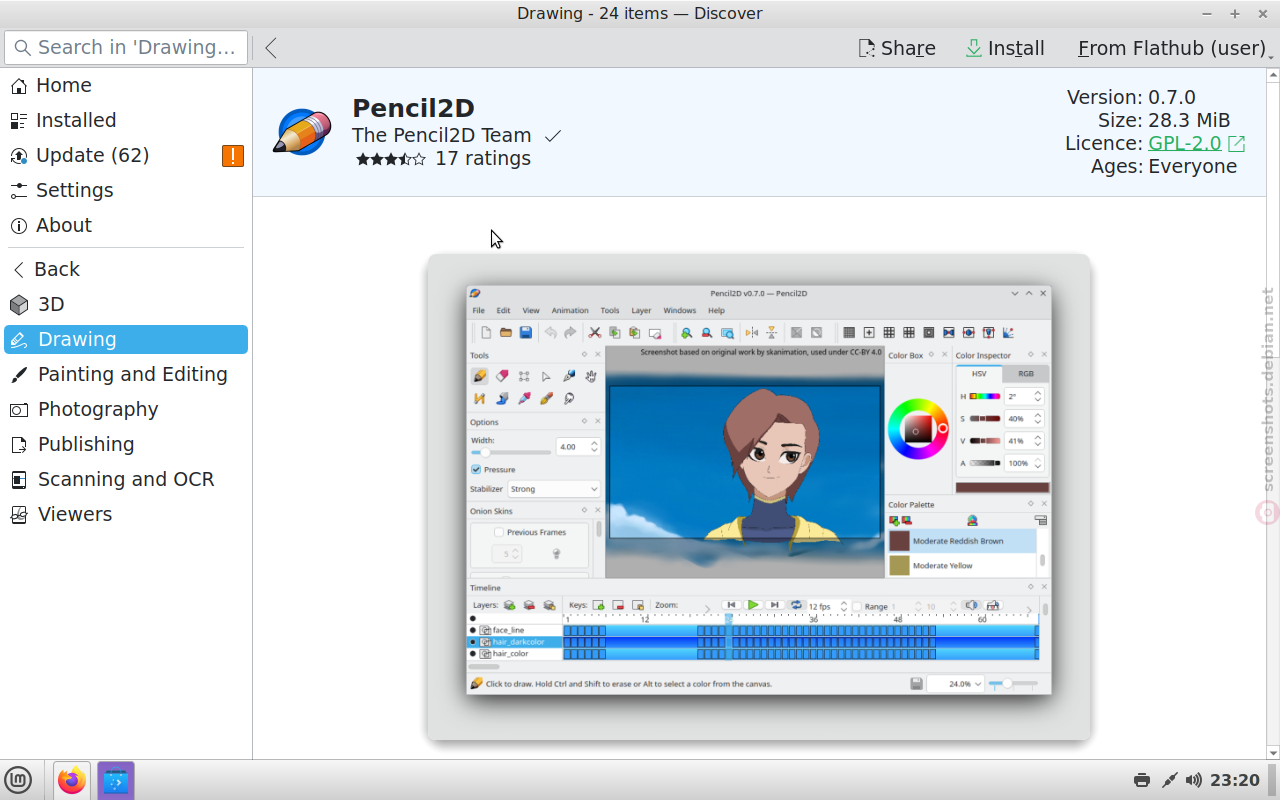1280x800 pixels.
Task: Open the GPL-2.0 licence link
Action: coord(1184,143)
